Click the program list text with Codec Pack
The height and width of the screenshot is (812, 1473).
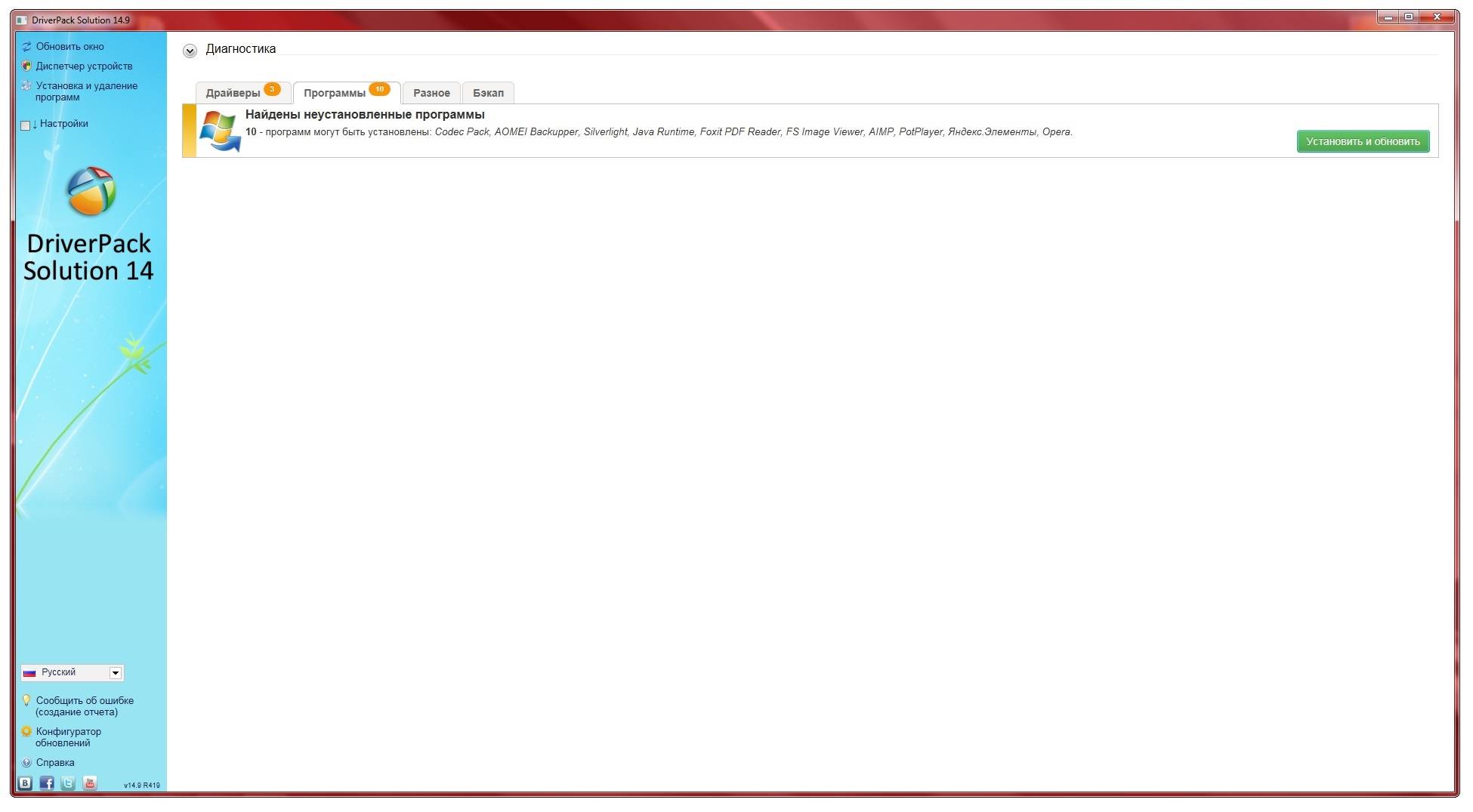point(659,132)
